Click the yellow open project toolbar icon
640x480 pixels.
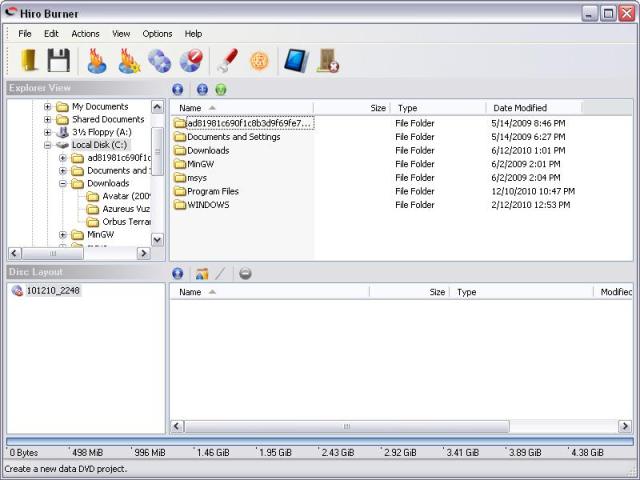pyautogui.click(x=29, y=61)
